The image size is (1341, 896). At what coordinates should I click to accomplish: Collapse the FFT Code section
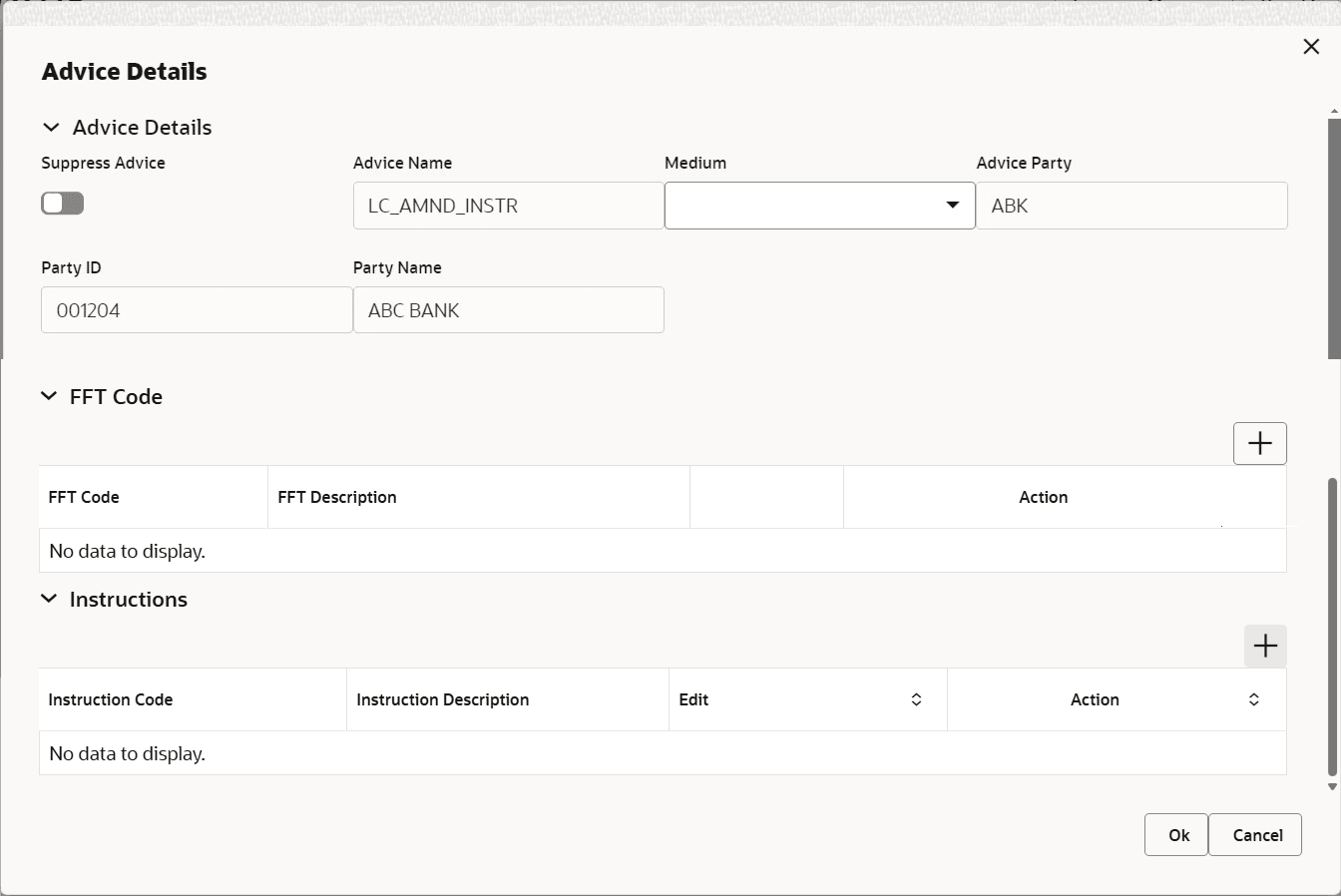pos(49,397)
